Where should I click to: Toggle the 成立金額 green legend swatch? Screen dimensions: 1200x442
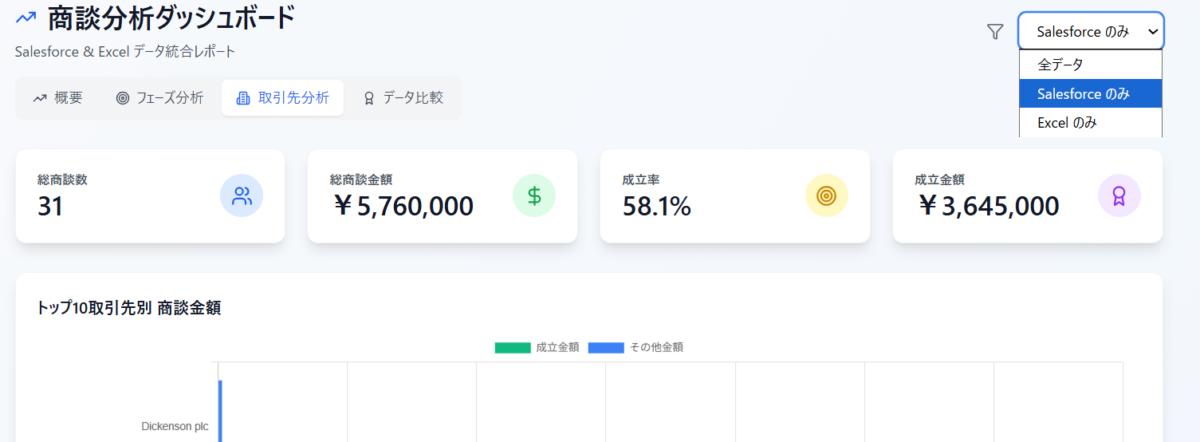click(512, 348)
